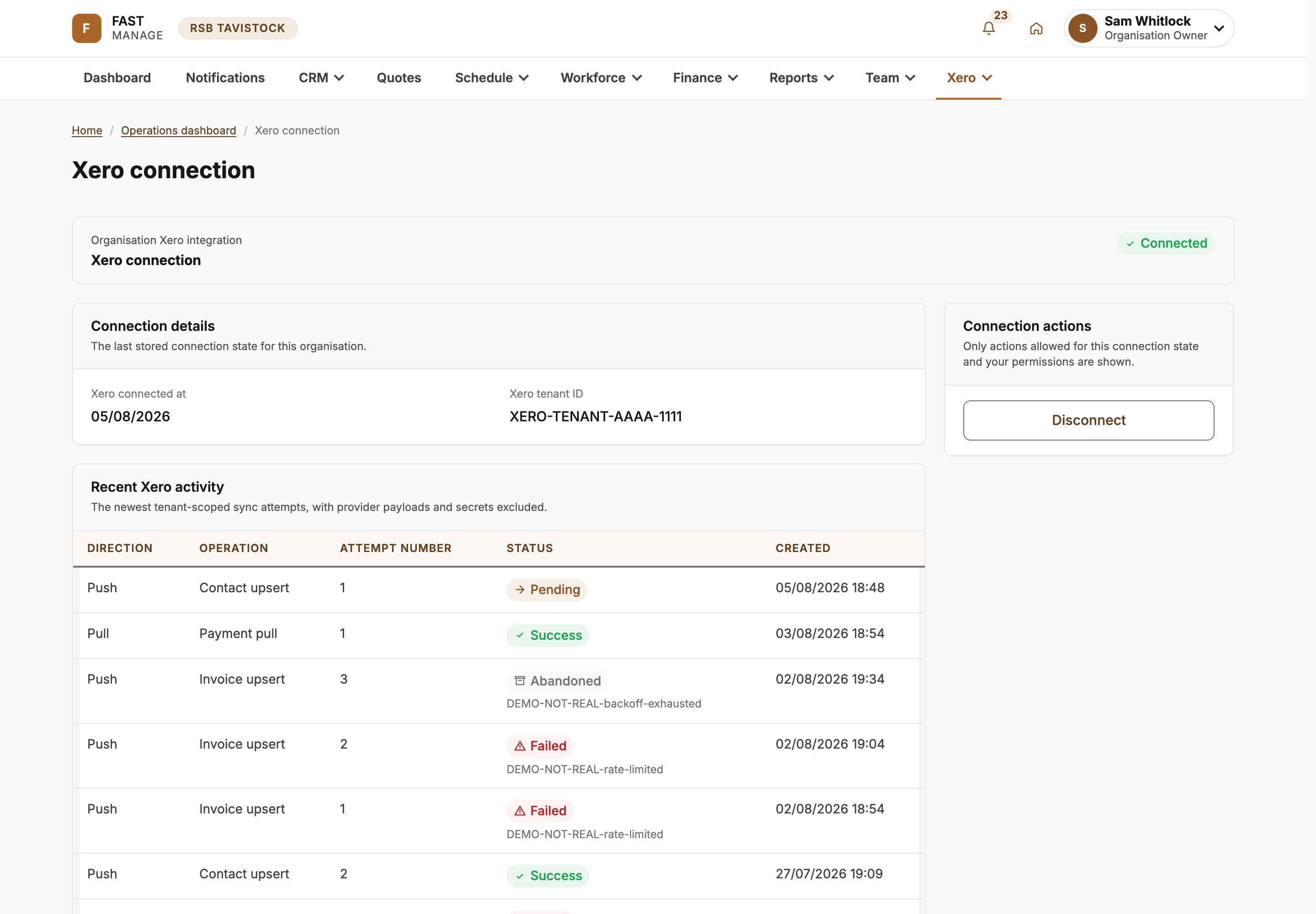
Task: Click the 27/07/2026 19:09 timestamp
Action: click(x=828, y=874)
